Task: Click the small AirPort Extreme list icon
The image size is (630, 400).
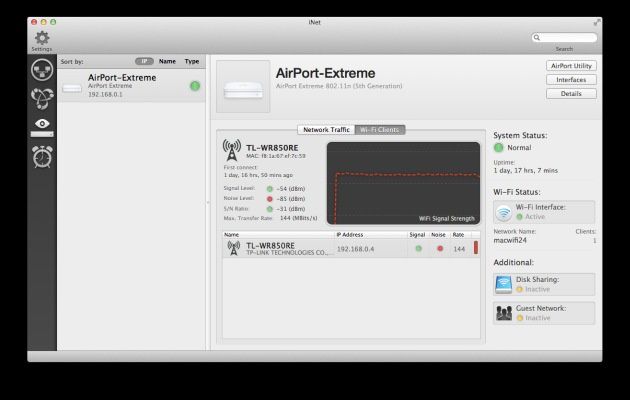Action: [72, 88]
